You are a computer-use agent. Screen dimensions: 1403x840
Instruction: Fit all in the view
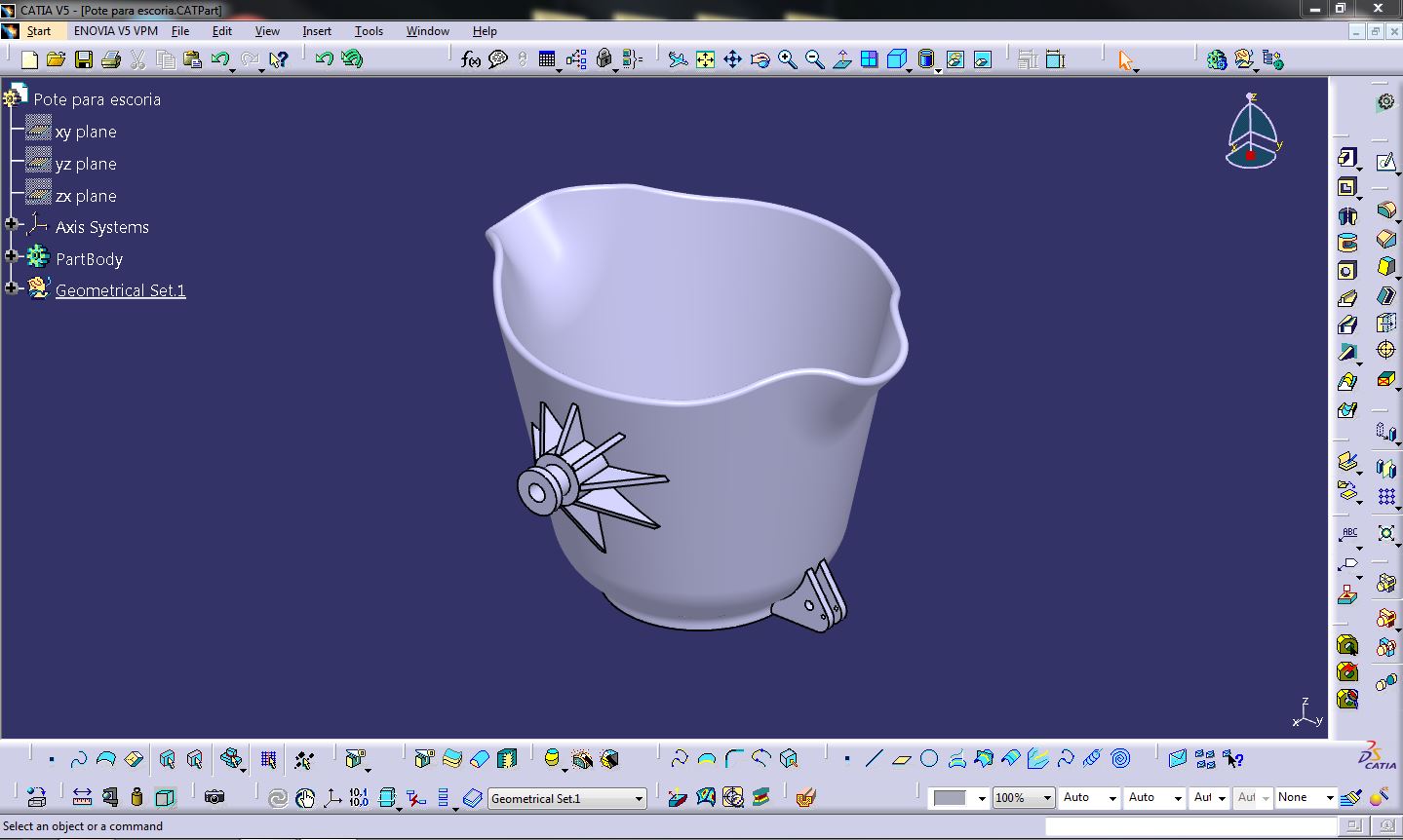[x=705, y=59]
